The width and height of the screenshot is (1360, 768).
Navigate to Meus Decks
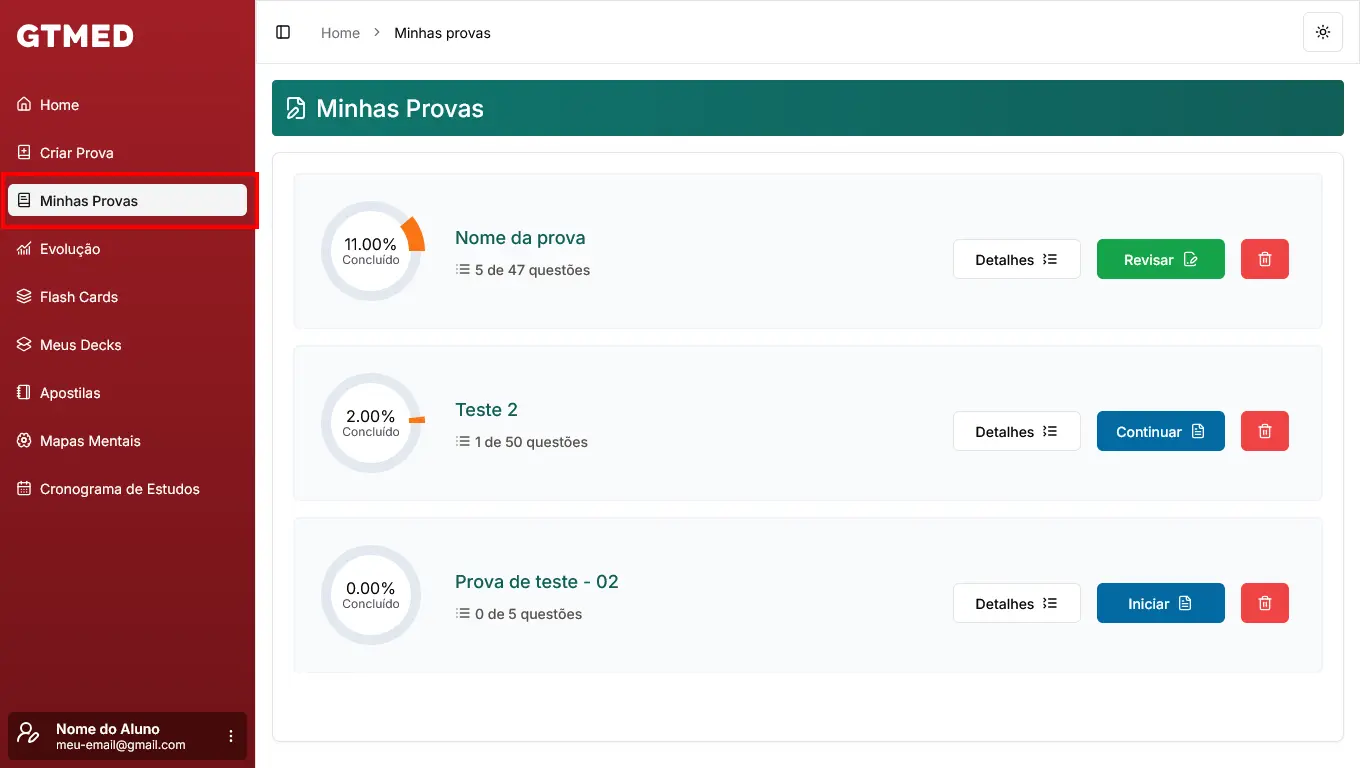pyautogui.click(x=80, y=345)
